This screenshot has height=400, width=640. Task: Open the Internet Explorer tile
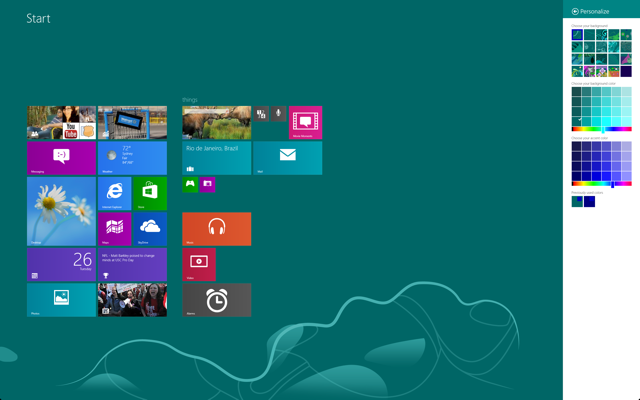point(115,193)
